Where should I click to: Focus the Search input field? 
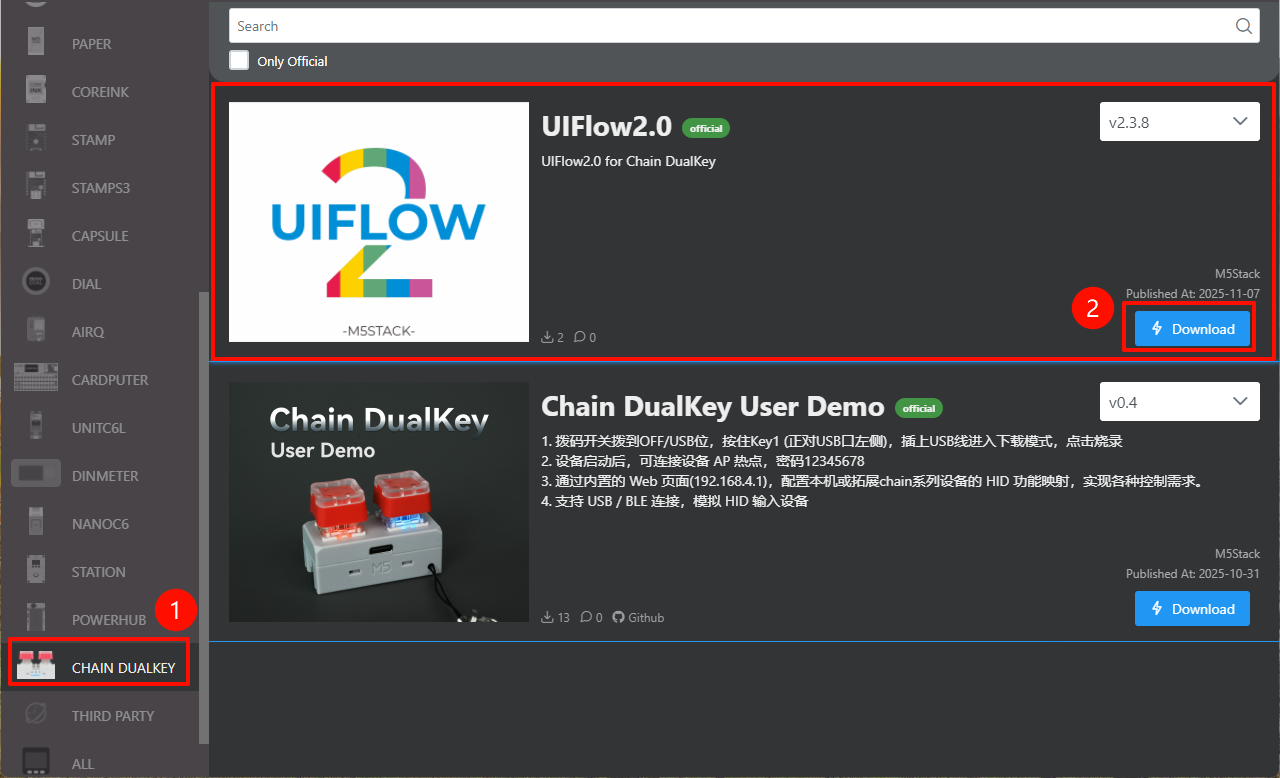pos(730,26)
